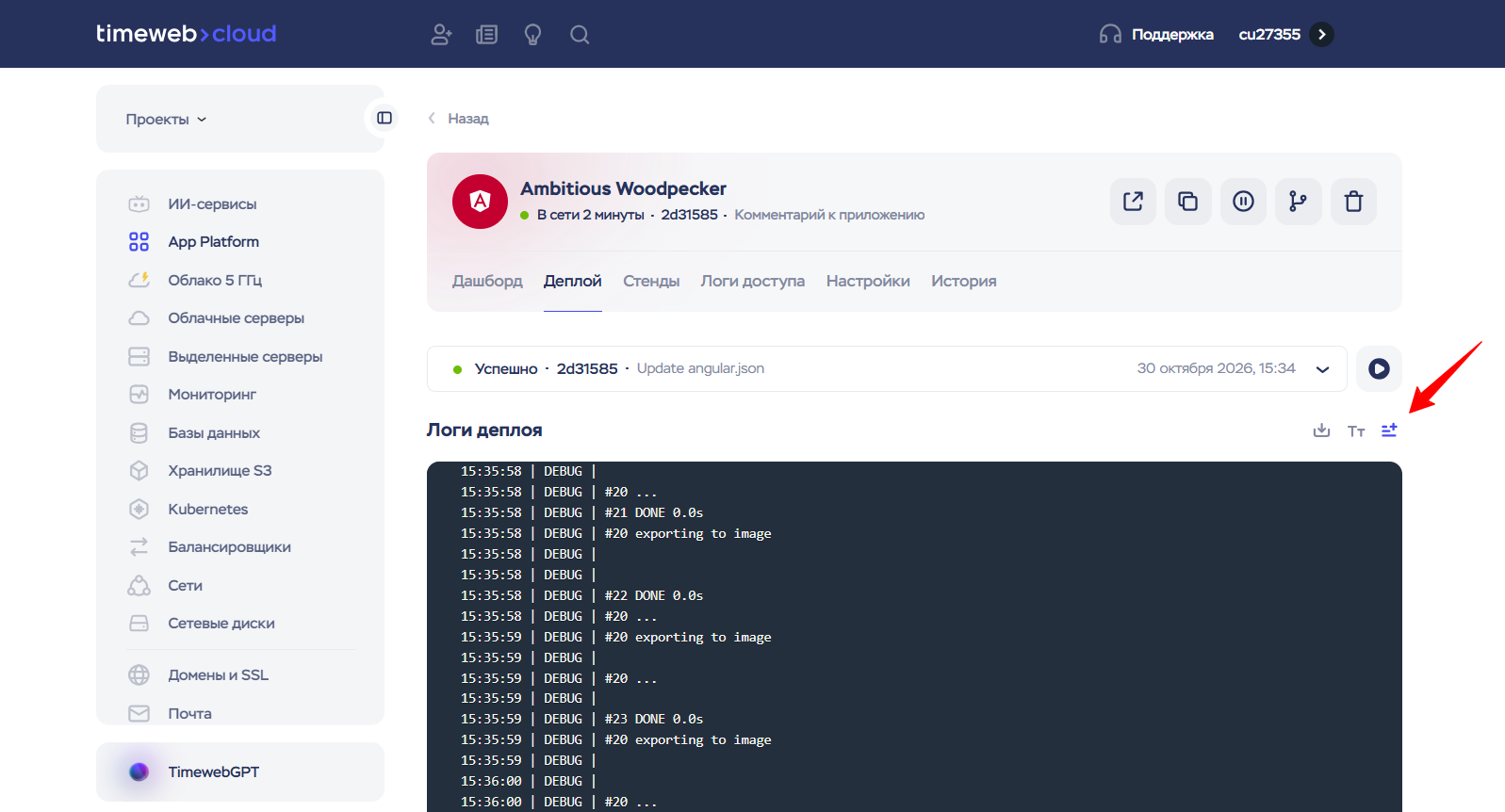Click the git branch icon
Screen dimensions: 1505x812
tap(1299, 202)
